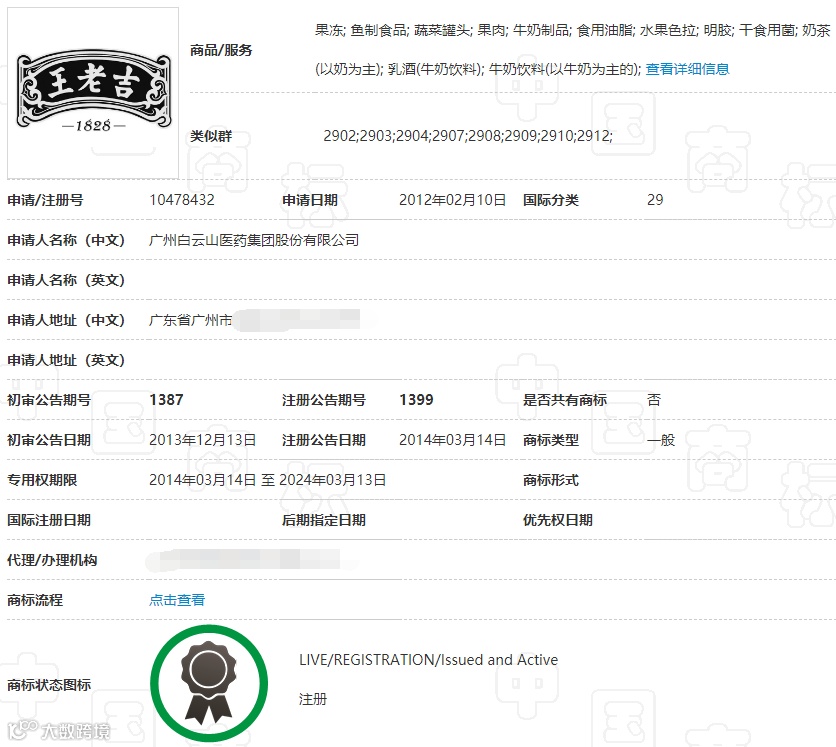The height and width of the screenshot is (747, 836).
Task: Click the 是否共有商标 label
Action: pyautogui.click(x=565, y=400)
